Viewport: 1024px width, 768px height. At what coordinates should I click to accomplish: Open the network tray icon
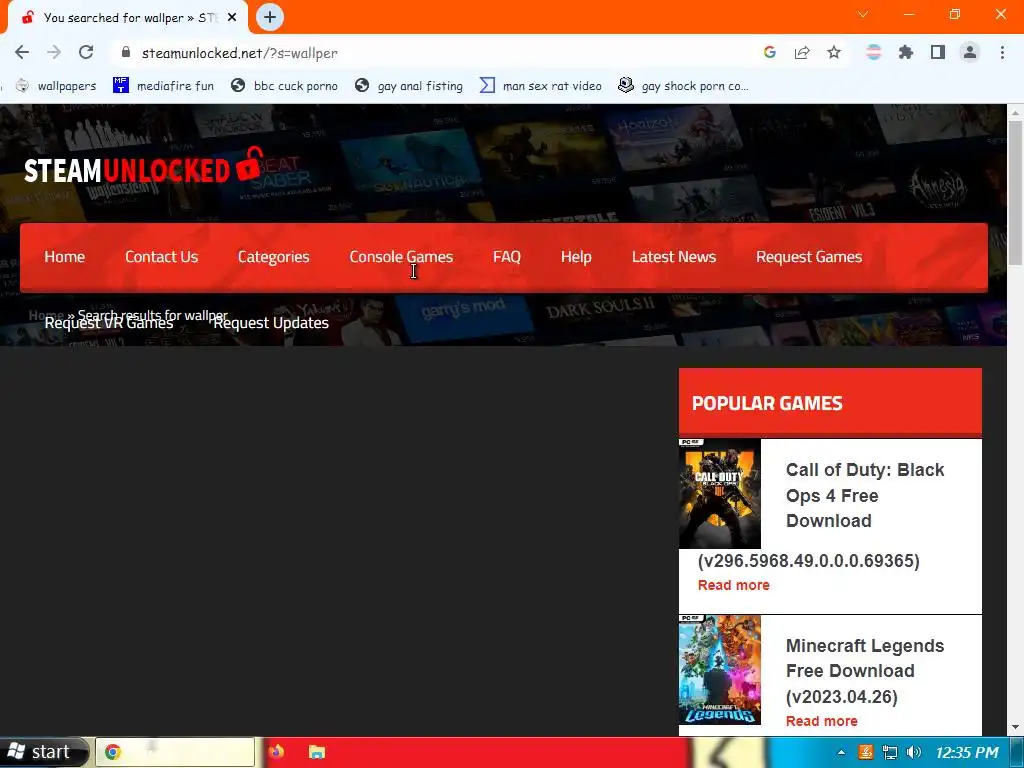[889, 752]
